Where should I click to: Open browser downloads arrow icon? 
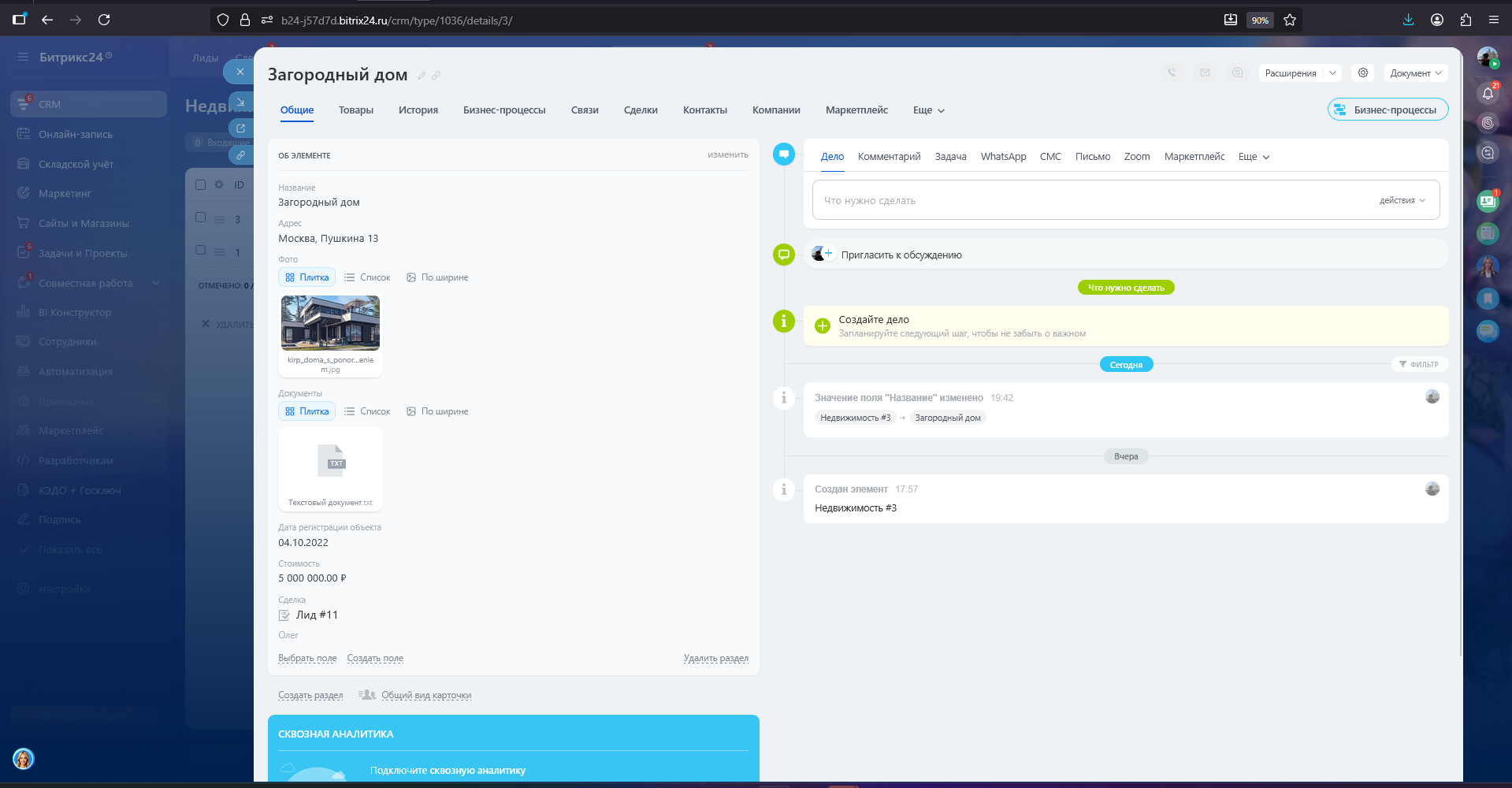click(x=1408, y=20)
